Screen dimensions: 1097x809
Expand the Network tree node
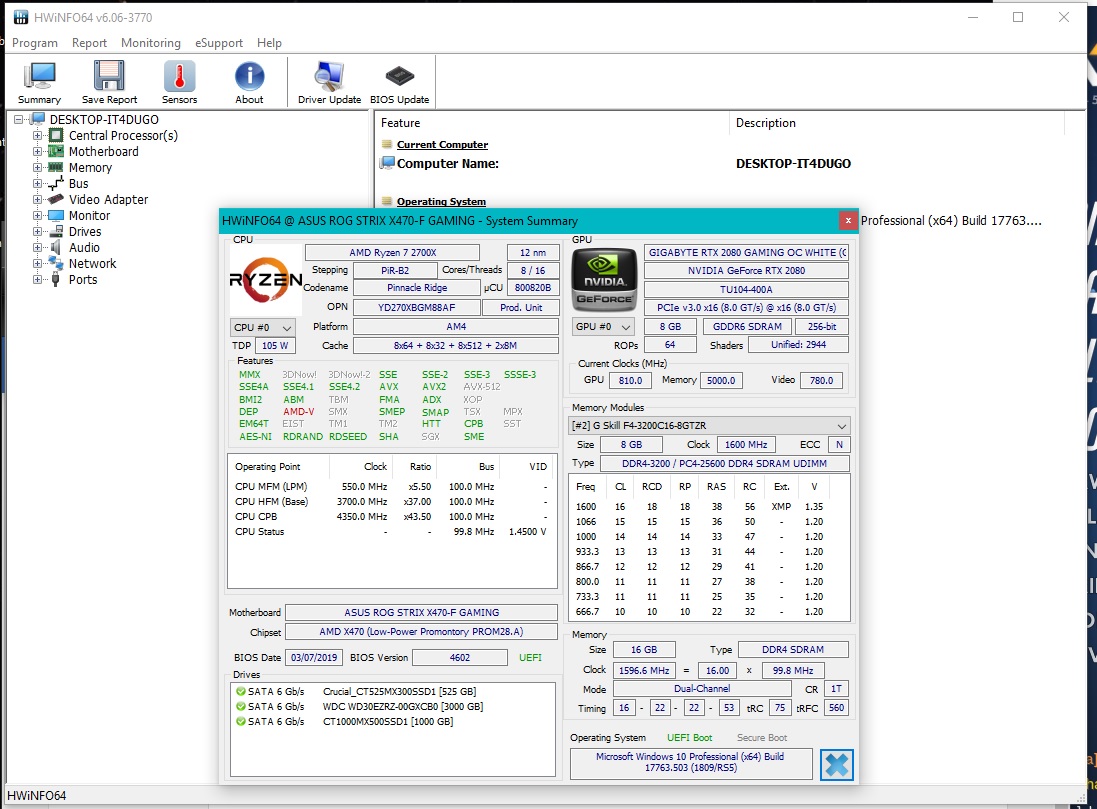pos(37,264)
